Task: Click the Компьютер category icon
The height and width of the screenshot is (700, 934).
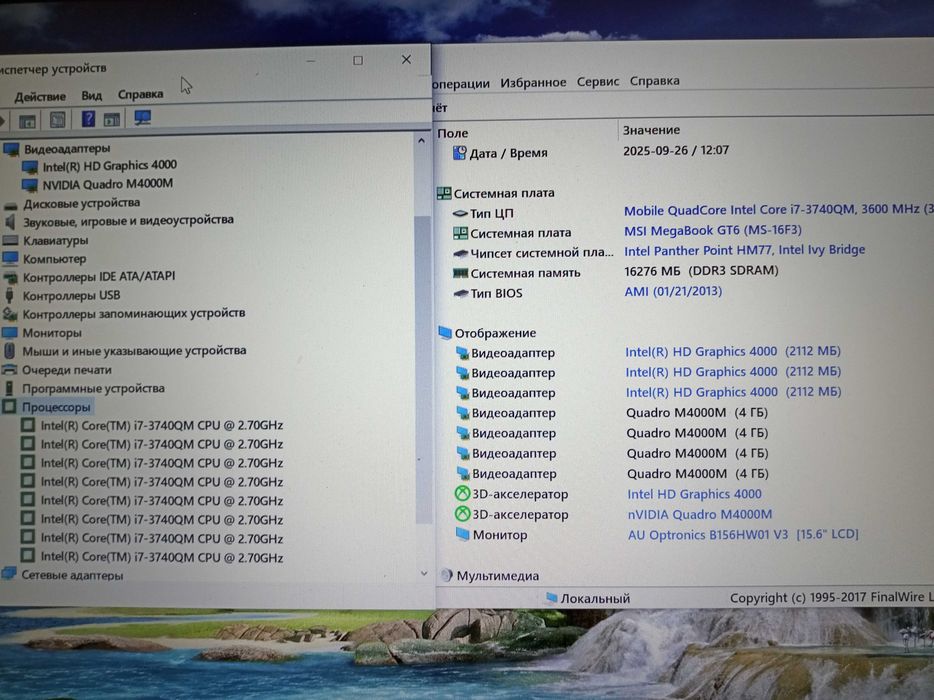Action: [x=11, y=259]
